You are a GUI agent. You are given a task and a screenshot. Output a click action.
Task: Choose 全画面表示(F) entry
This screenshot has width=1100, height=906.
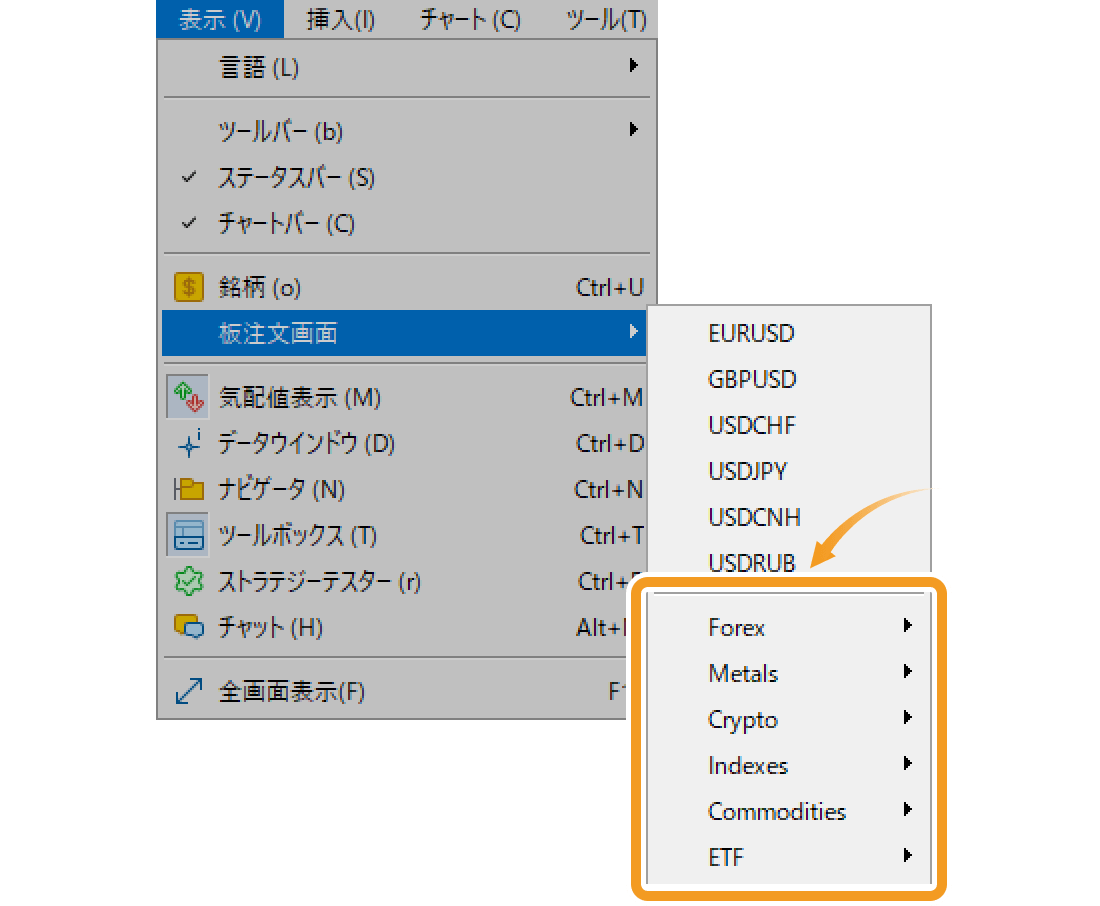398,691
